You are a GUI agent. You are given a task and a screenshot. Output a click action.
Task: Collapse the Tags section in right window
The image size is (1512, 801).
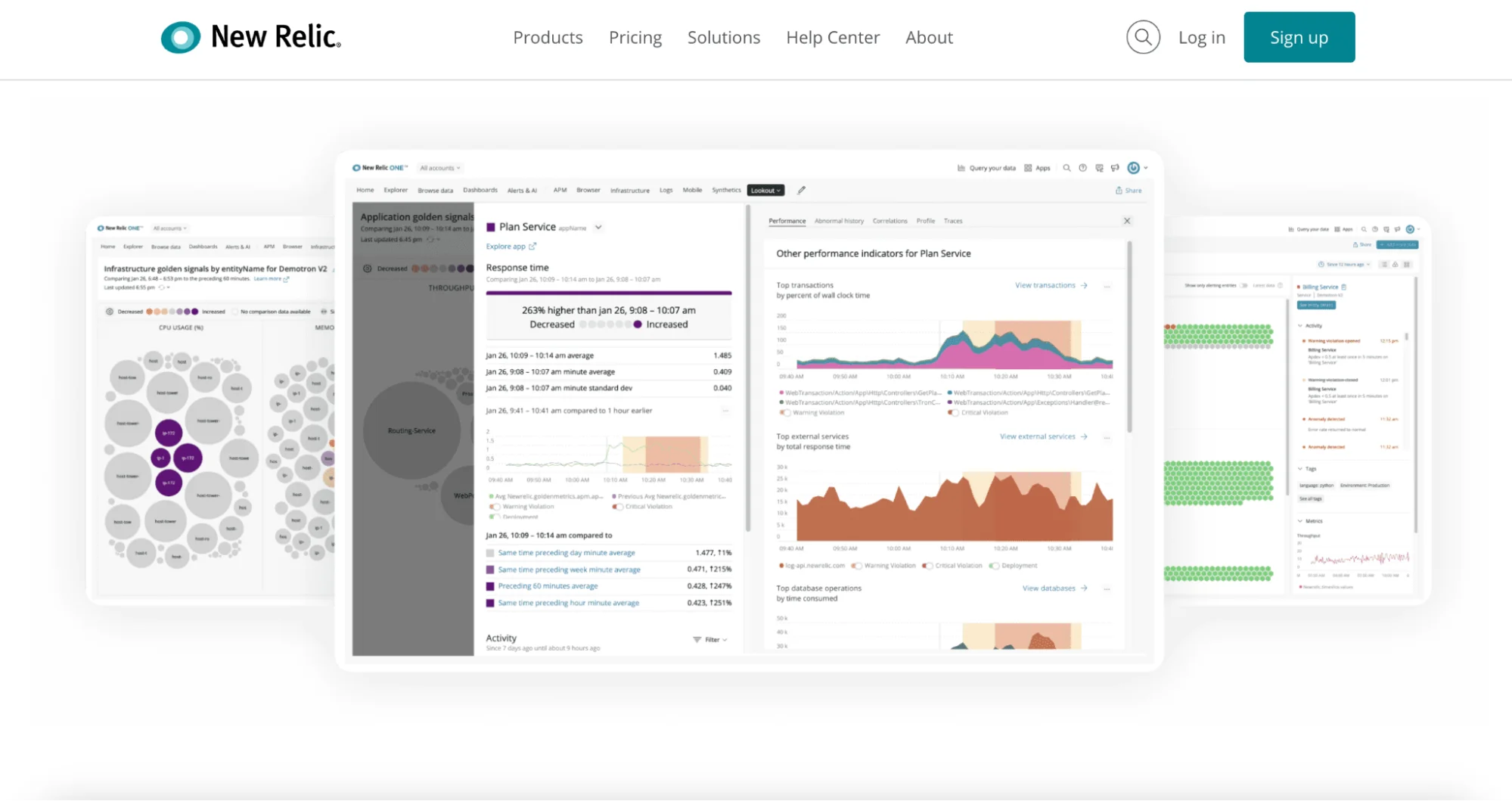1300,469
